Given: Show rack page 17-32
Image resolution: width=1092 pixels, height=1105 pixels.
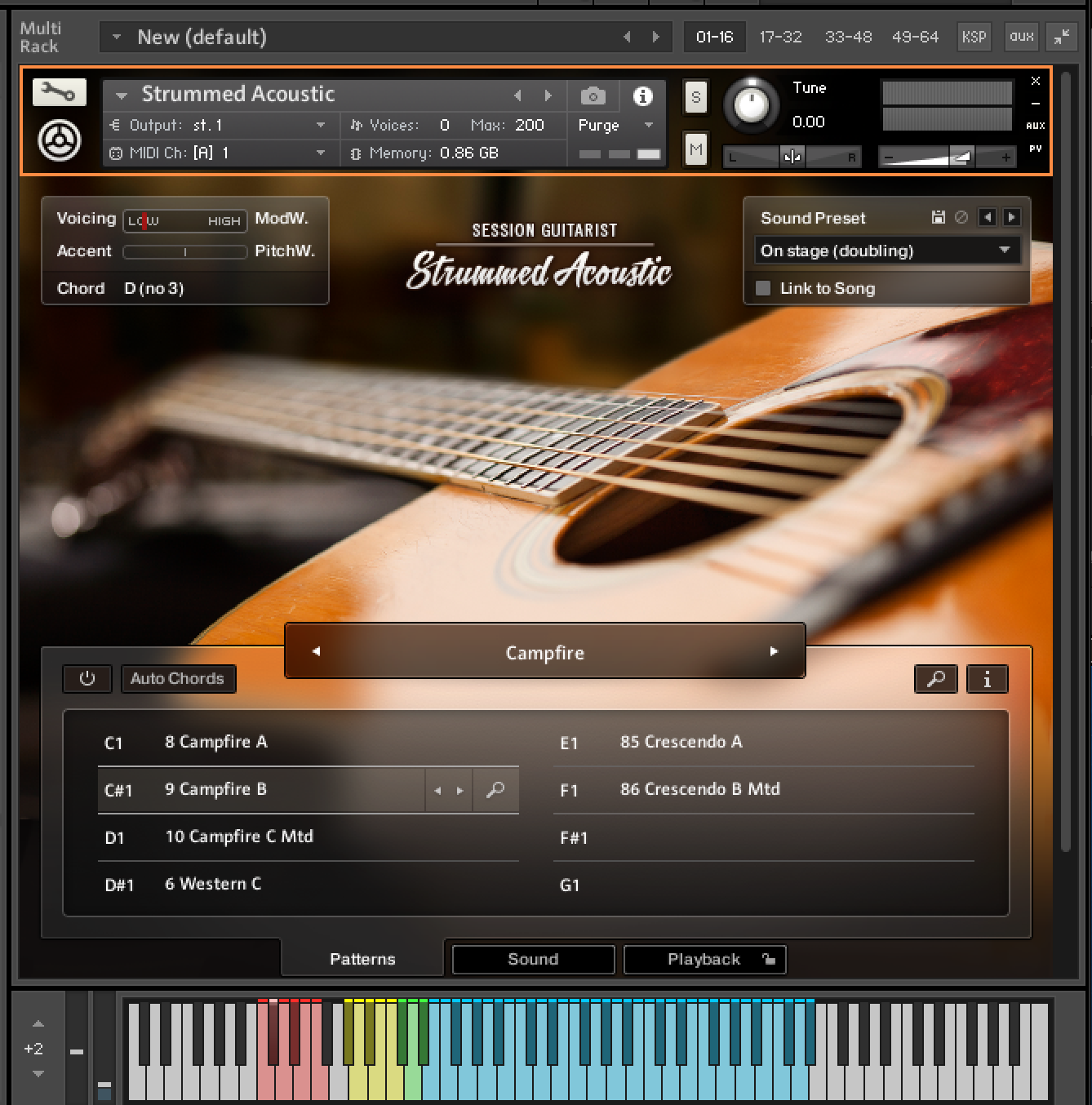Looking at the screenshot, I should click(x=781, y=37).
